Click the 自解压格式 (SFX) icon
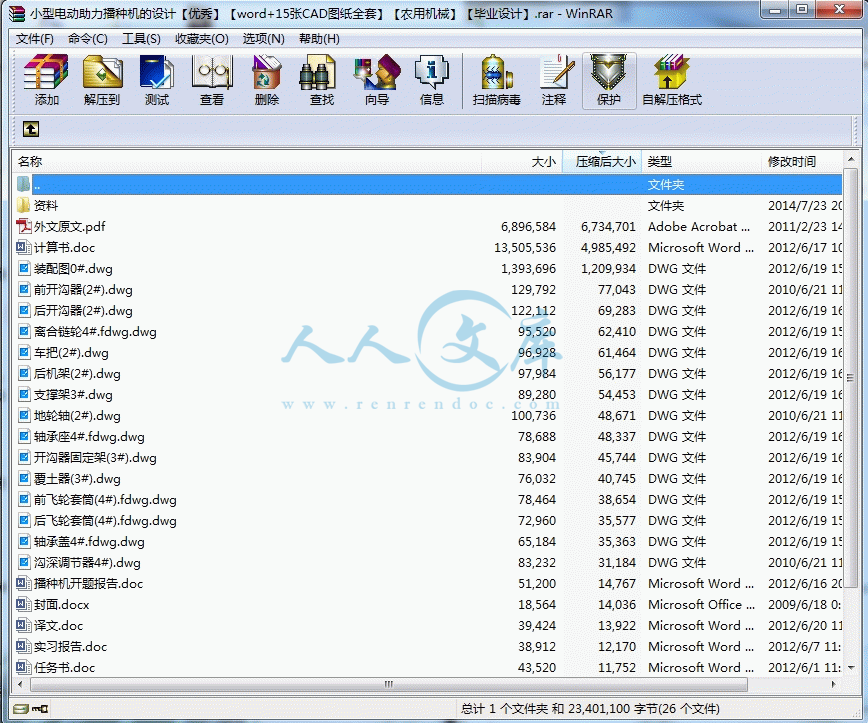868x723 pixels. coord(671,73)
